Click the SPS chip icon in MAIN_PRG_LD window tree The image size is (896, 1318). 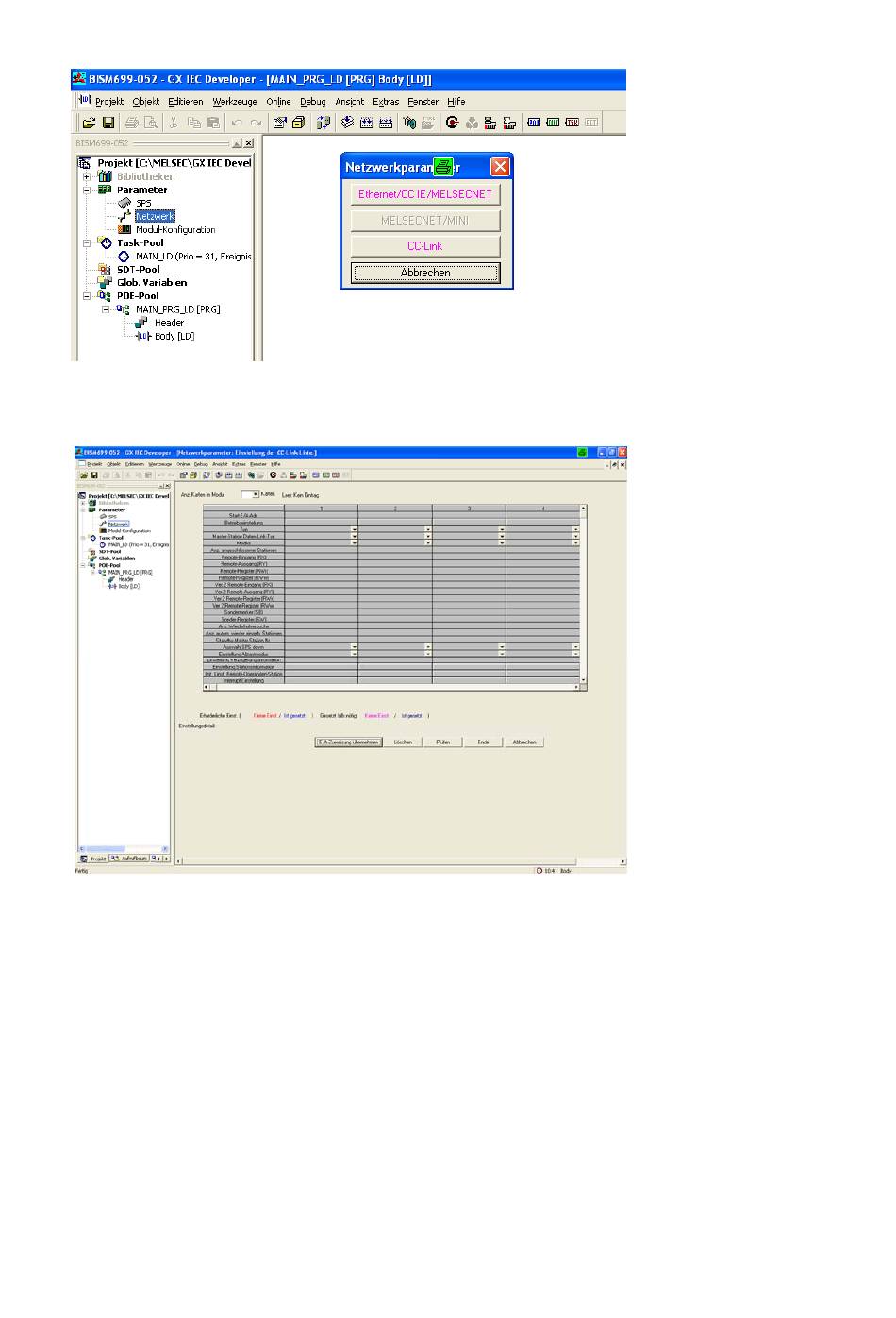coord(124,203)
